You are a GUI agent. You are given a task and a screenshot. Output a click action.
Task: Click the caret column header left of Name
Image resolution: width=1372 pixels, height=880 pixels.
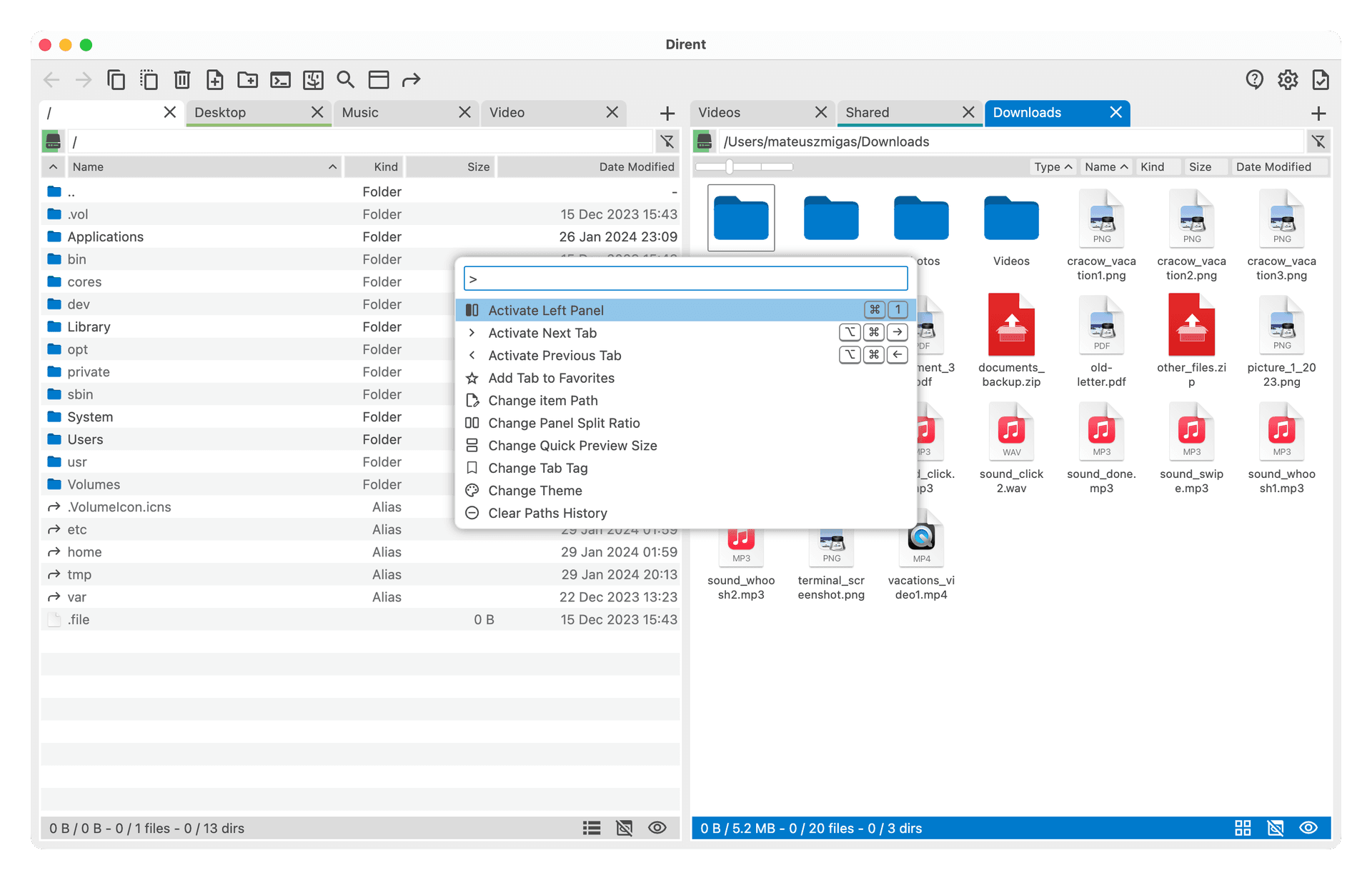(53, 166)
